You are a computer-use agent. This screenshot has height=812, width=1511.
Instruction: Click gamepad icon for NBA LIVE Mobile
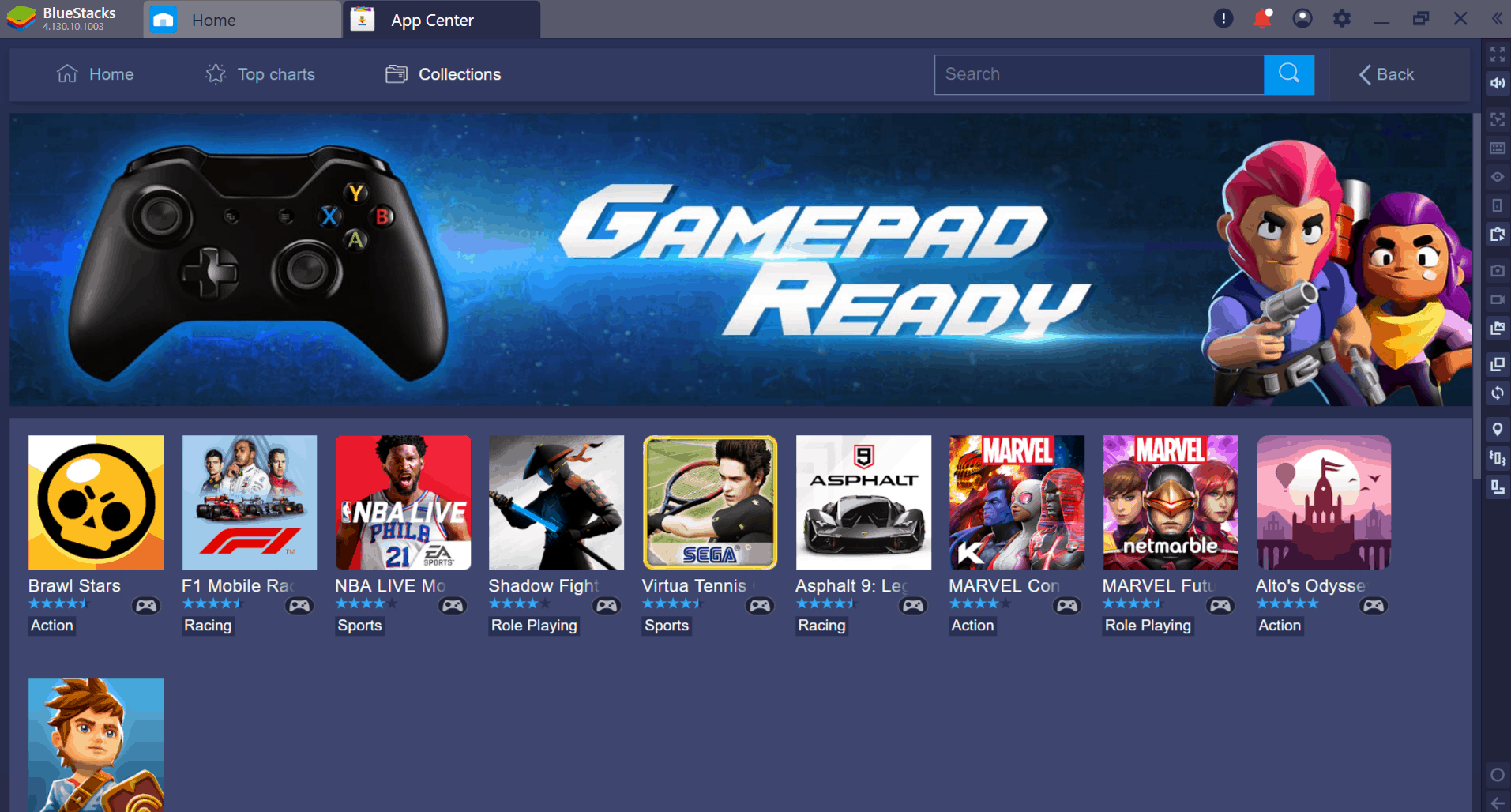click(x=453, y=606)
